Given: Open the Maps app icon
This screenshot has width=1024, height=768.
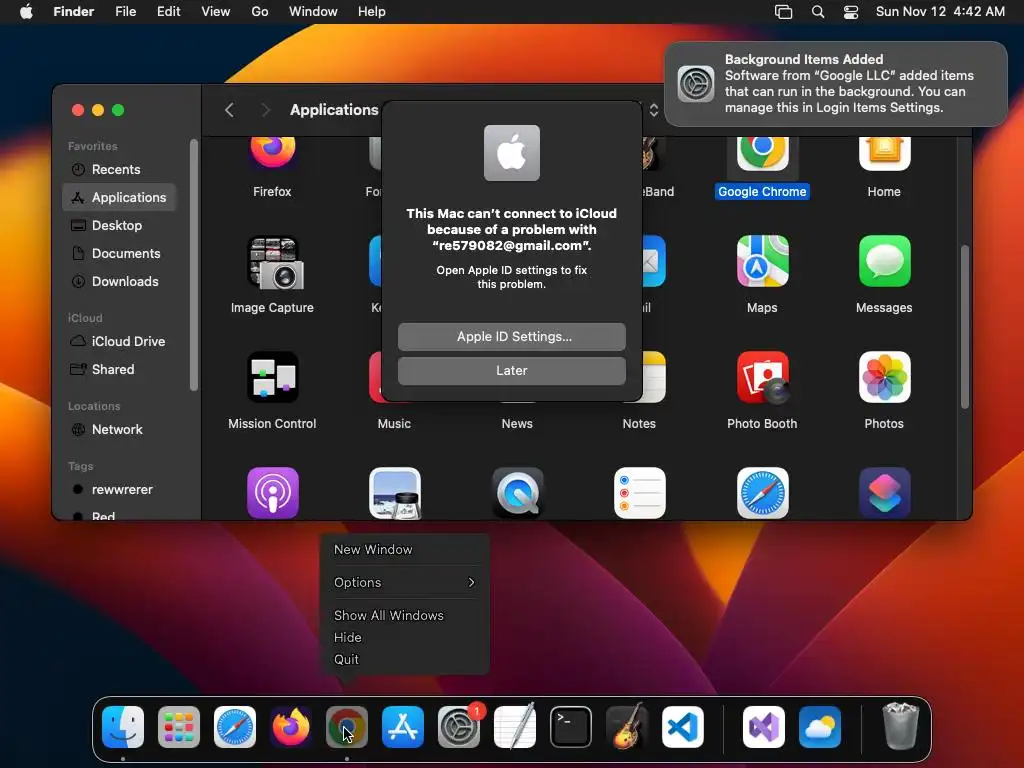Looking at the screenshot, I should pos(762,261).
